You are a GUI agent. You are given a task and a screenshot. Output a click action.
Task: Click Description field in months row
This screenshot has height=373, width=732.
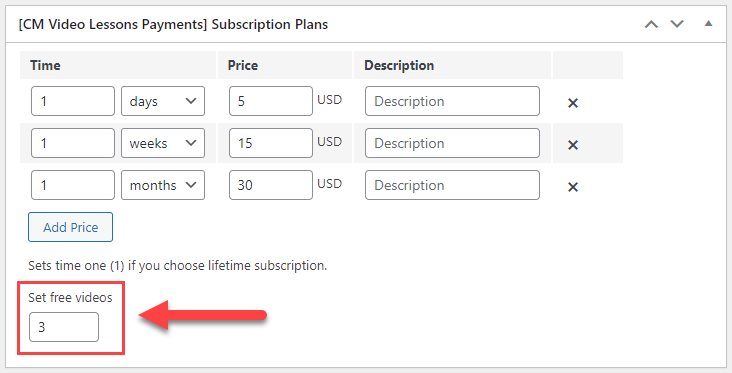tap(452, 185)
